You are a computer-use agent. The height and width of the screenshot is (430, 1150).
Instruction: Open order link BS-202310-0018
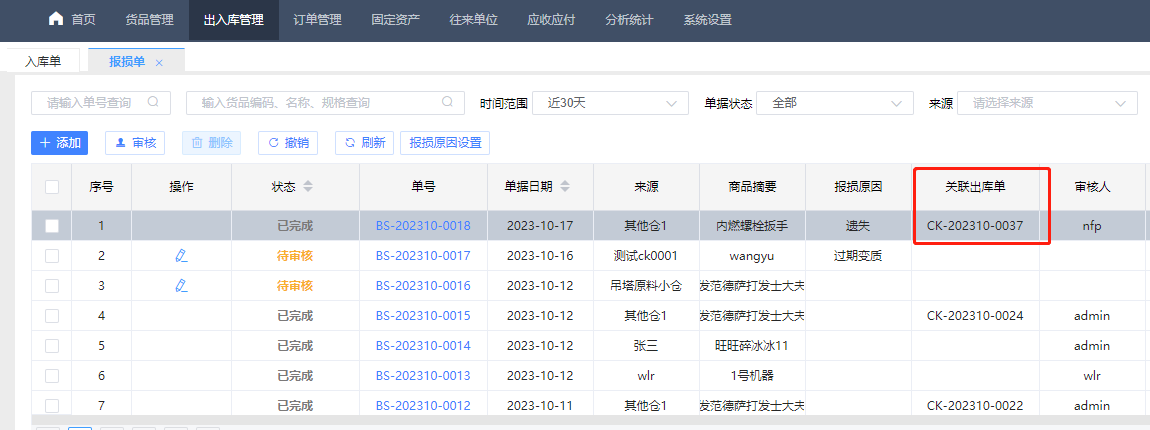click(423, 226)
